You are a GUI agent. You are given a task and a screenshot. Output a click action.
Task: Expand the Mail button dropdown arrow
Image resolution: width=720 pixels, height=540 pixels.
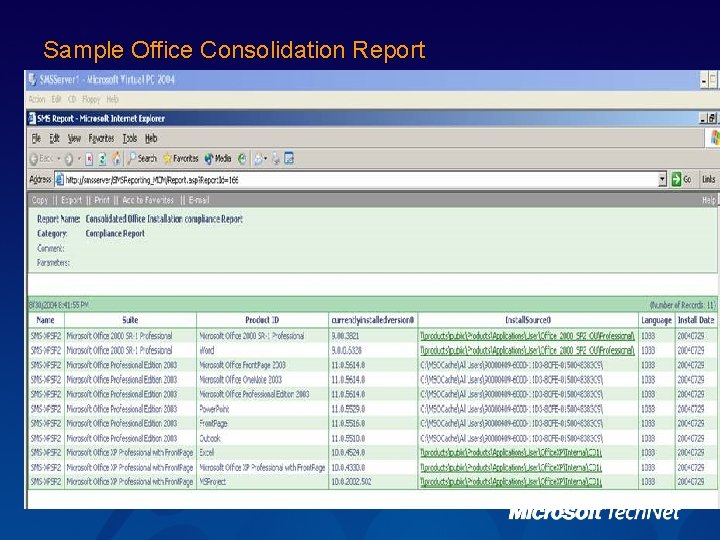click(265, 159)
